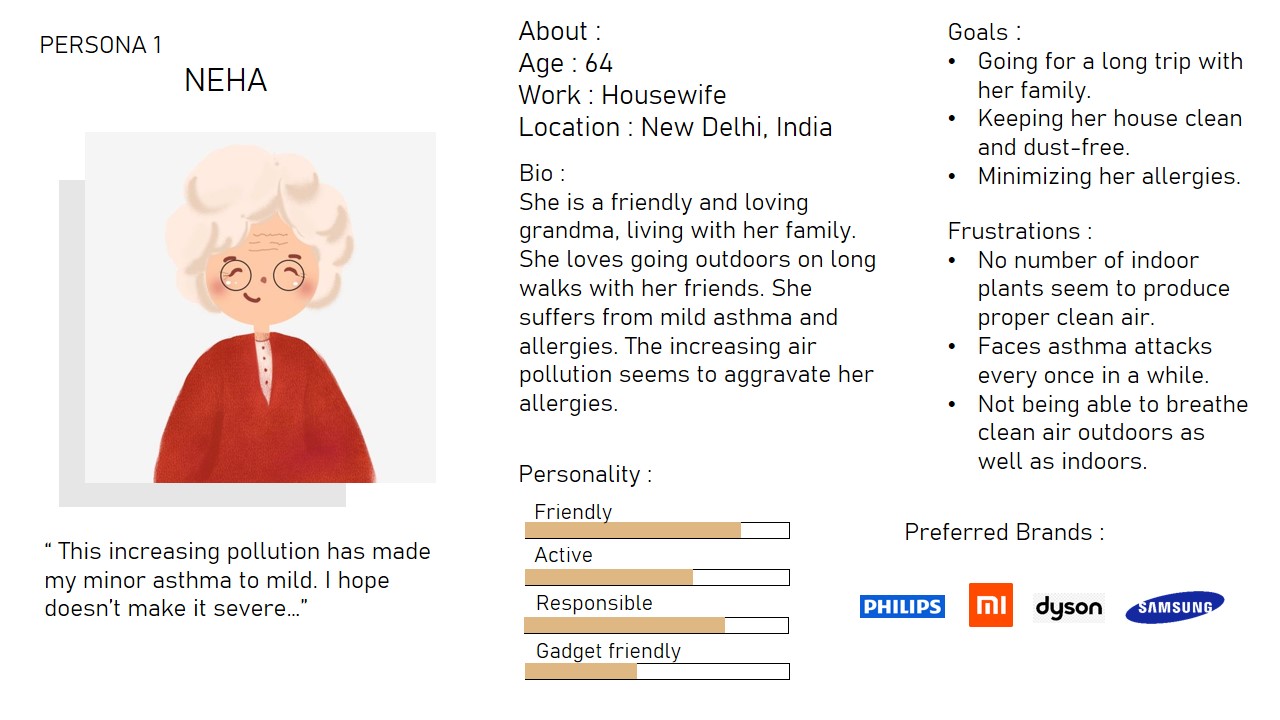Click the Frustrations heading
The width and height of the screenshot is (1280, 720).
click(x=1019, y=231)
